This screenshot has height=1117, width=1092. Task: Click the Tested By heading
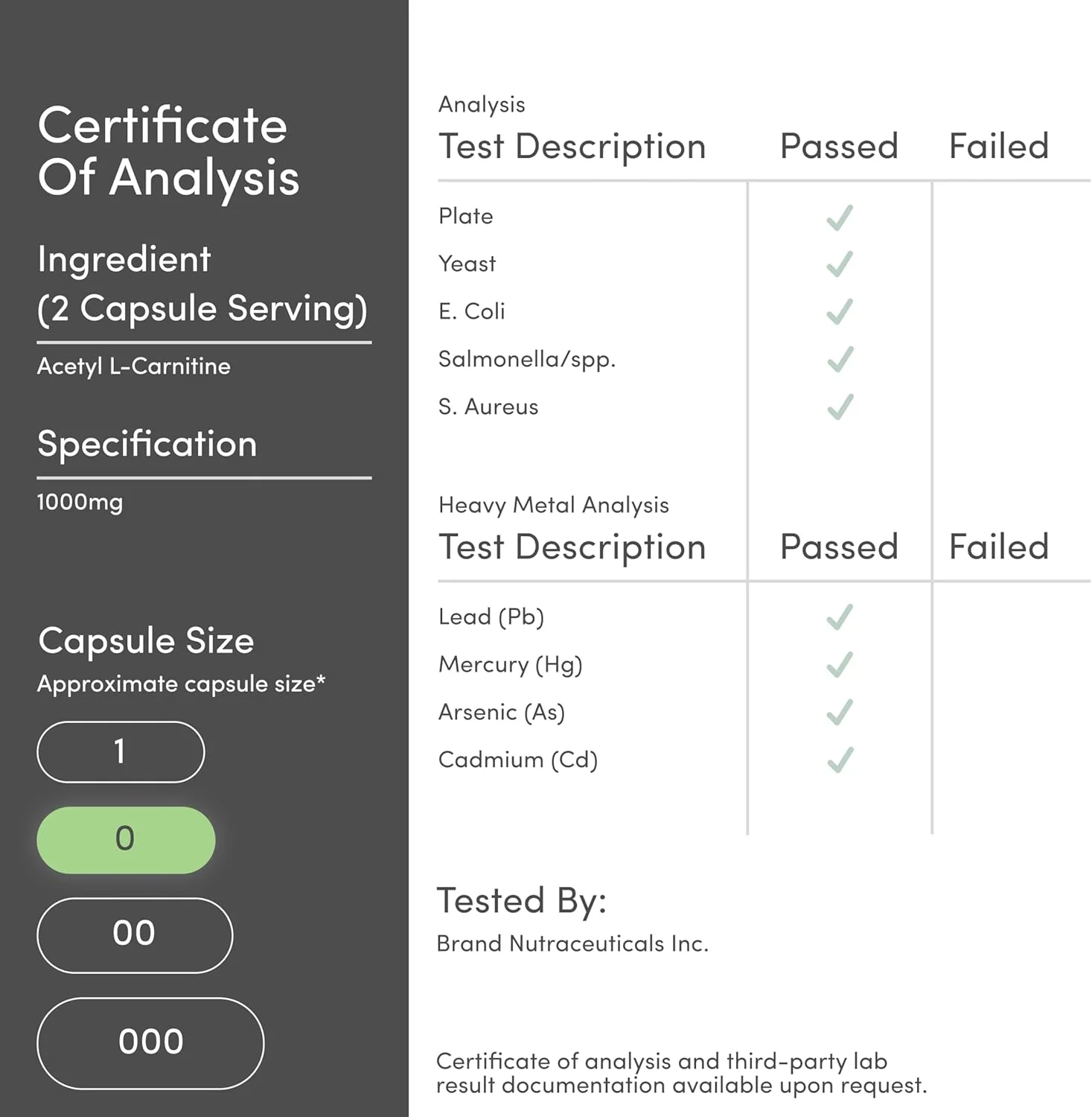coord(521,900)
